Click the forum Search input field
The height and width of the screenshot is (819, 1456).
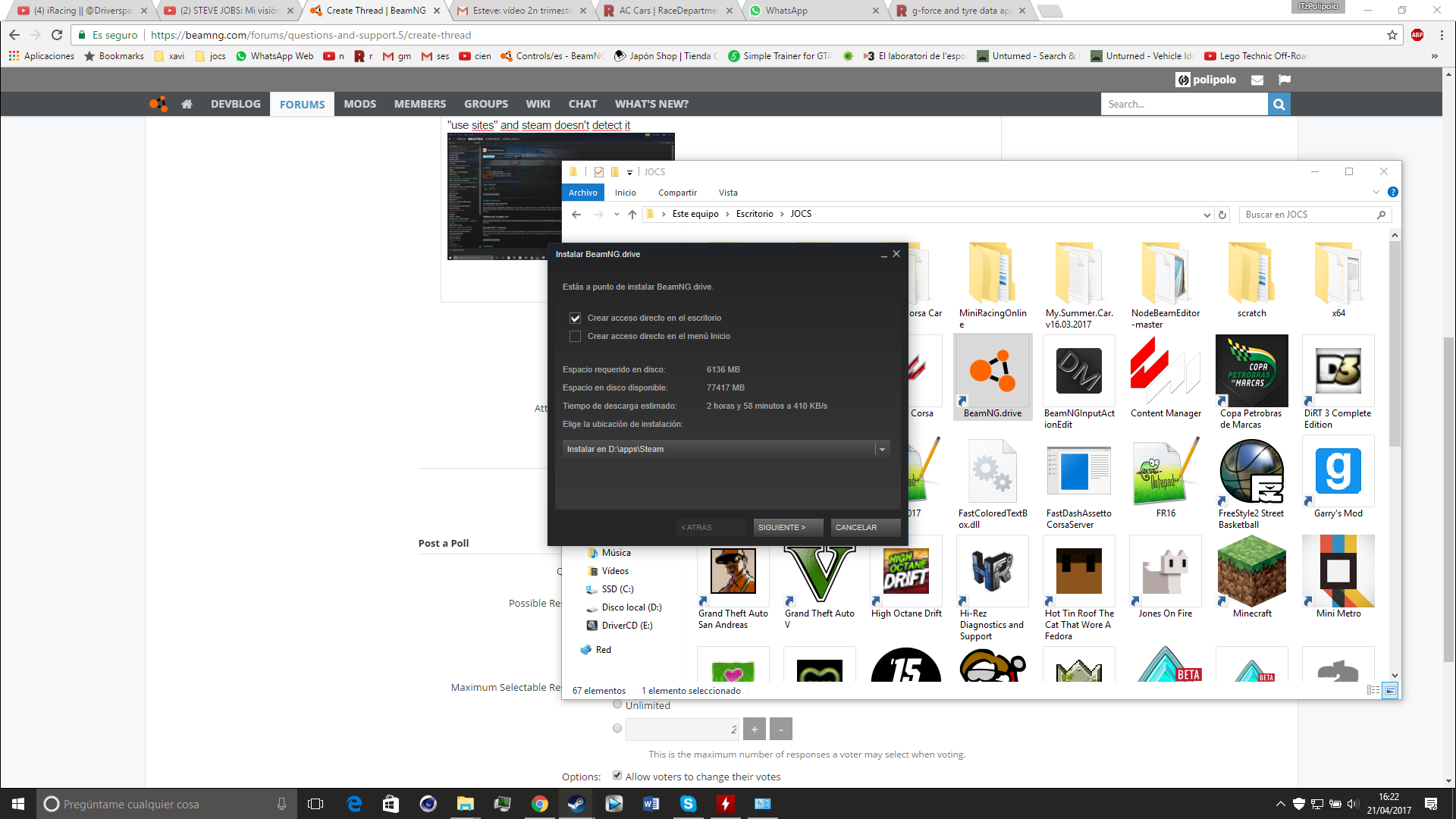coord(1185,105)
